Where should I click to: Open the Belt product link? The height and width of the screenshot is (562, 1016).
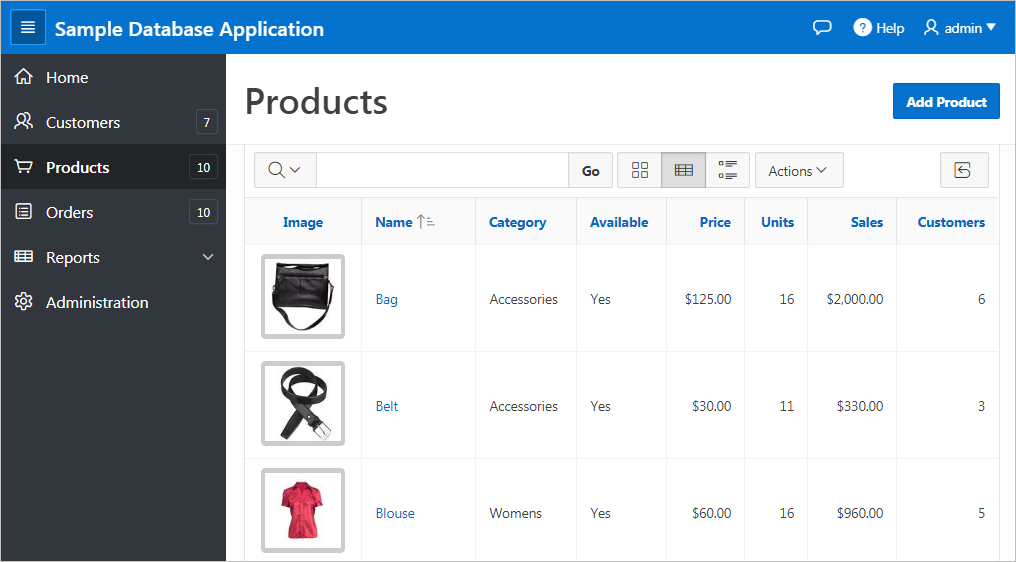(387, 406)
